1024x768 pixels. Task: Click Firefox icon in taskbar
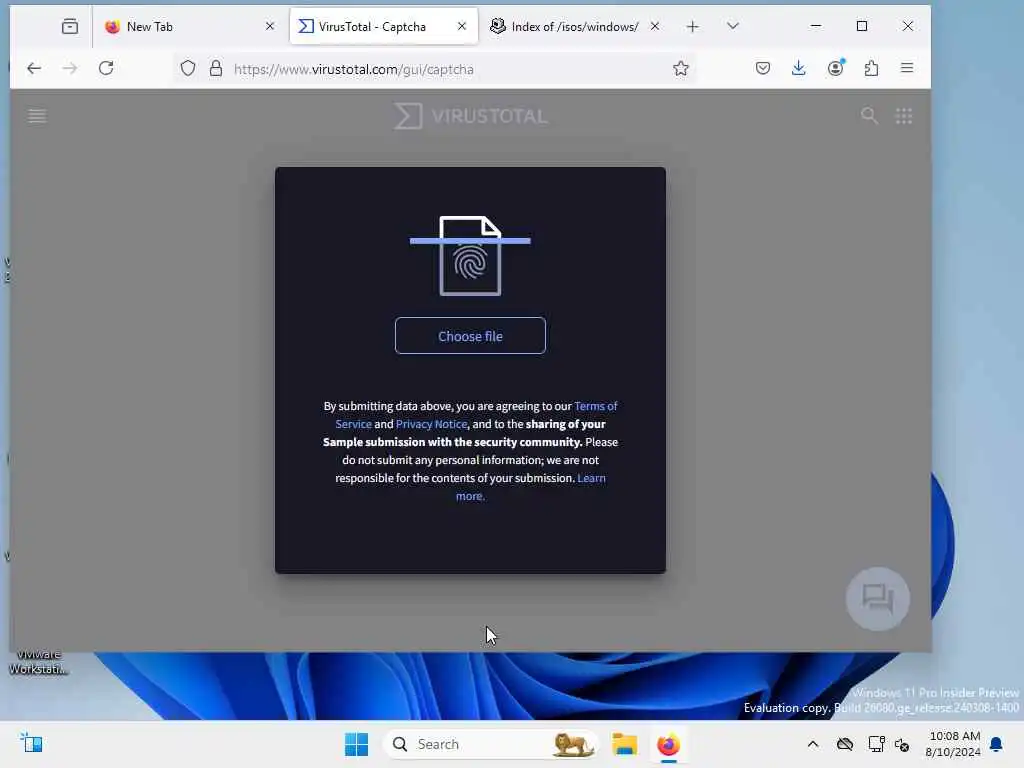click(668, 744)
